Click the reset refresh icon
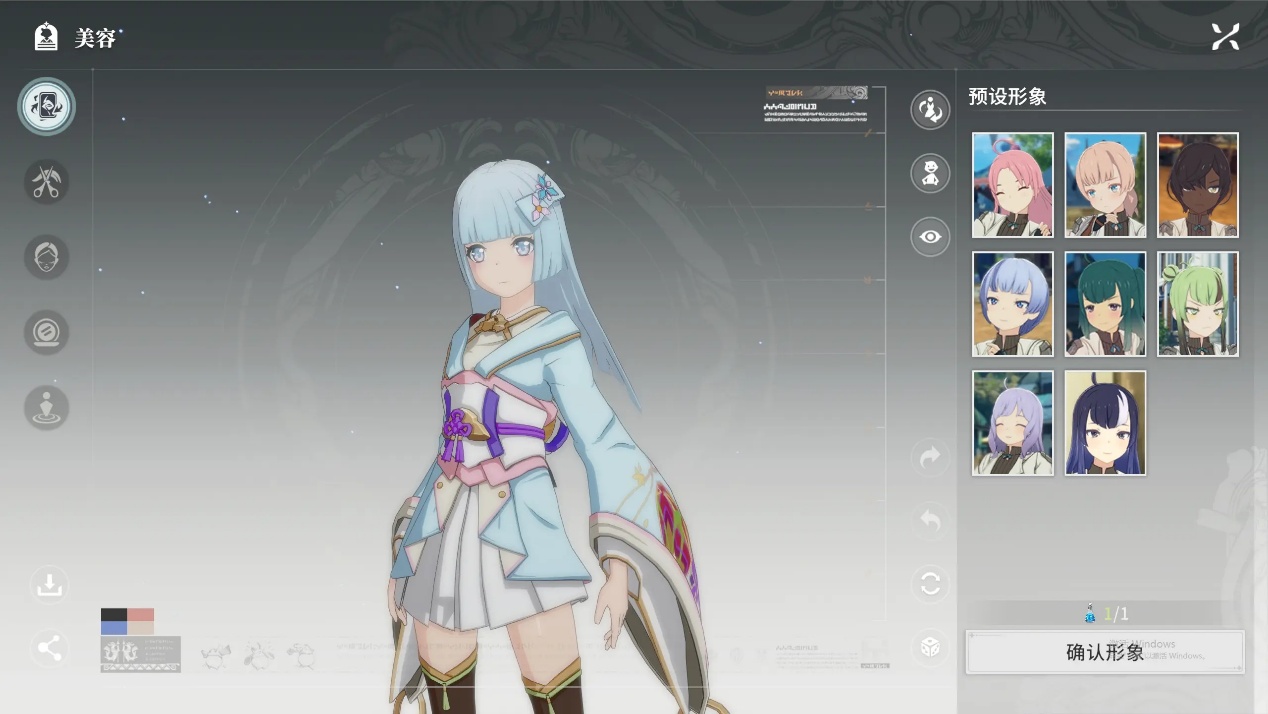Viewport: 1268px width, 714px height. (x=930, y=584)
